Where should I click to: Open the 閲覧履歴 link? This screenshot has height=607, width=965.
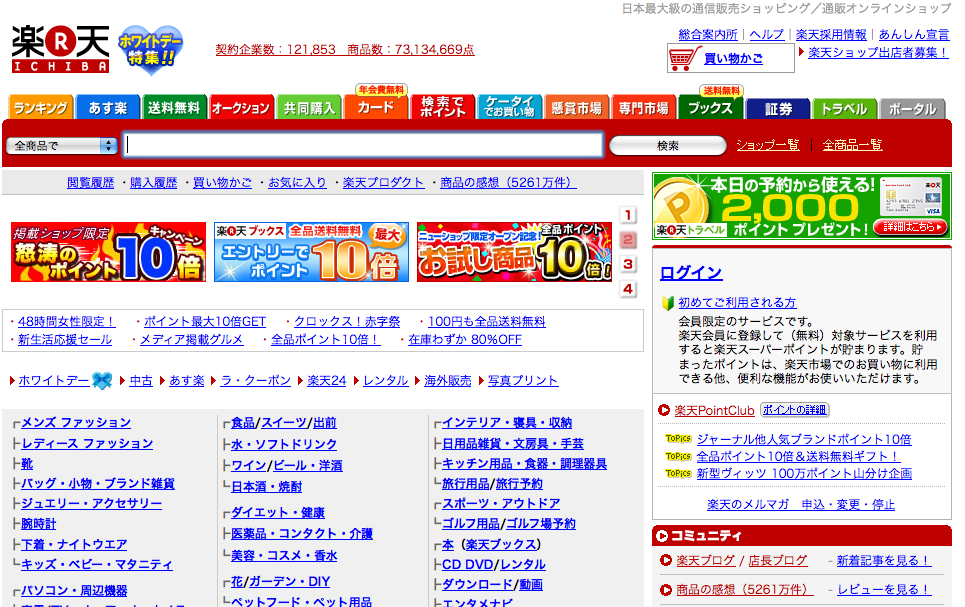[90, 183]
